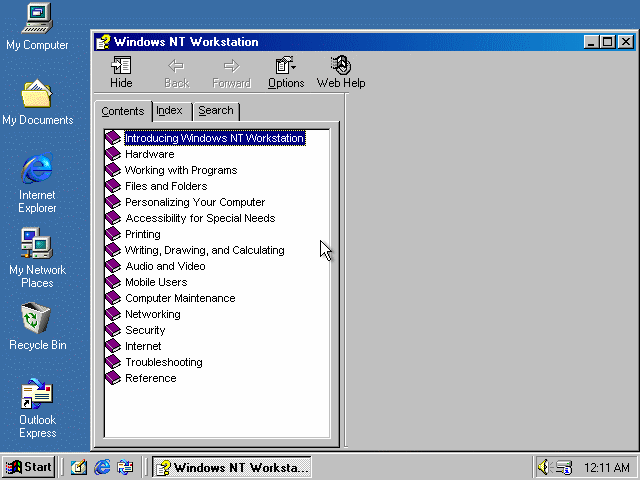This screenshot has width=640, height=480.
Task: Switch to the Search tab
Action: [x=216, y=111]
